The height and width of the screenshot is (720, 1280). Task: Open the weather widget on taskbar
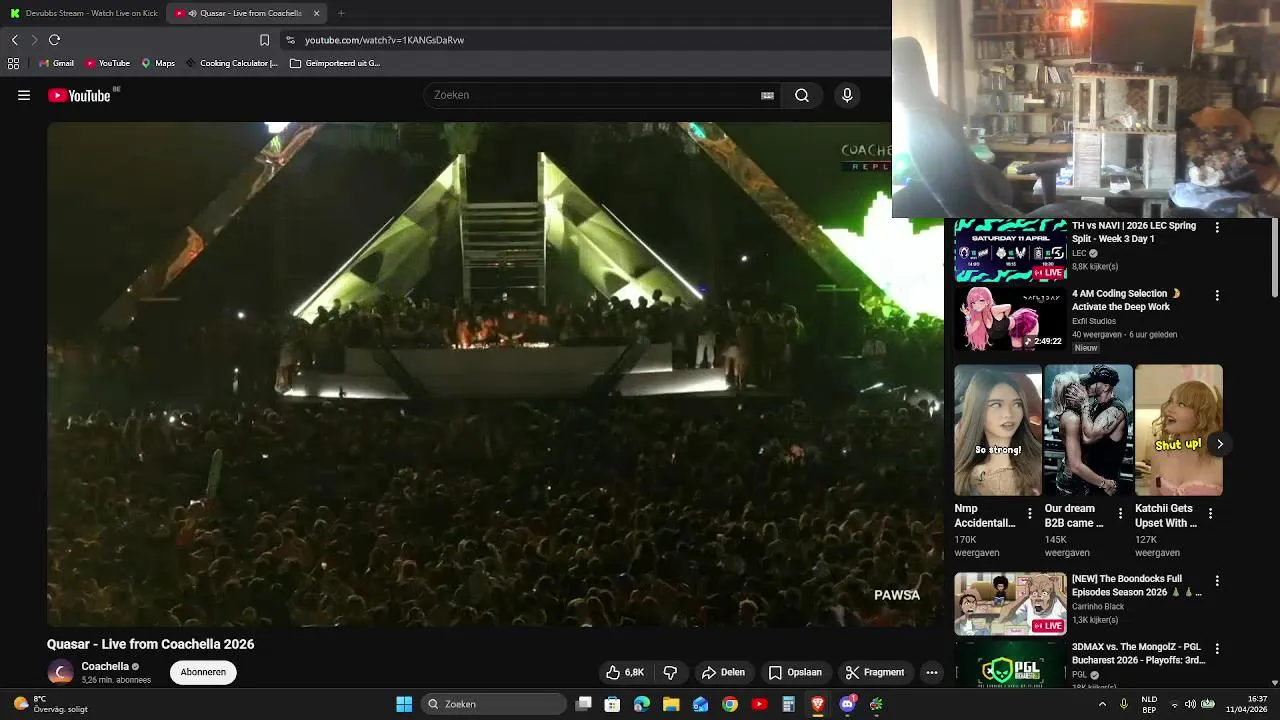pyautogui.click(x=50, y=704)
